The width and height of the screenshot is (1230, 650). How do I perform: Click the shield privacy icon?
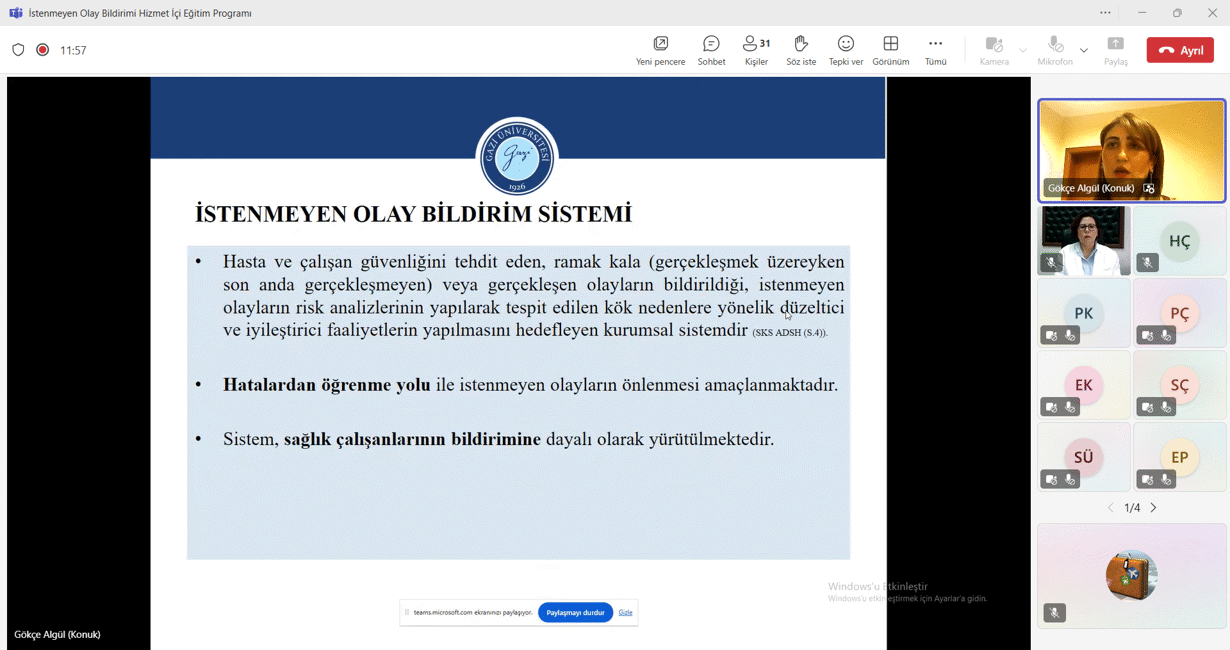(18, 50)
